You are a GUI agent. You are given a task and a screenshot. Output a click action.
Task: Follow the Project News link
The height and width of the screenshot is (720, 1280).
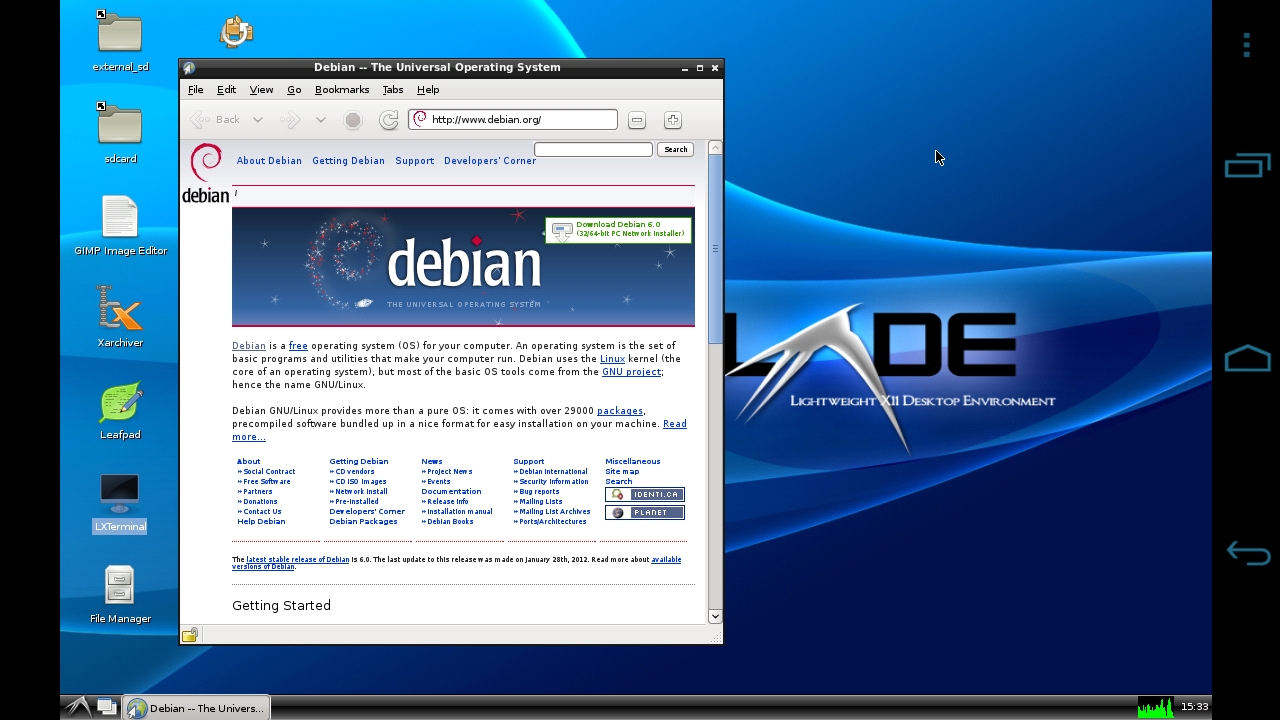point(450,472)
